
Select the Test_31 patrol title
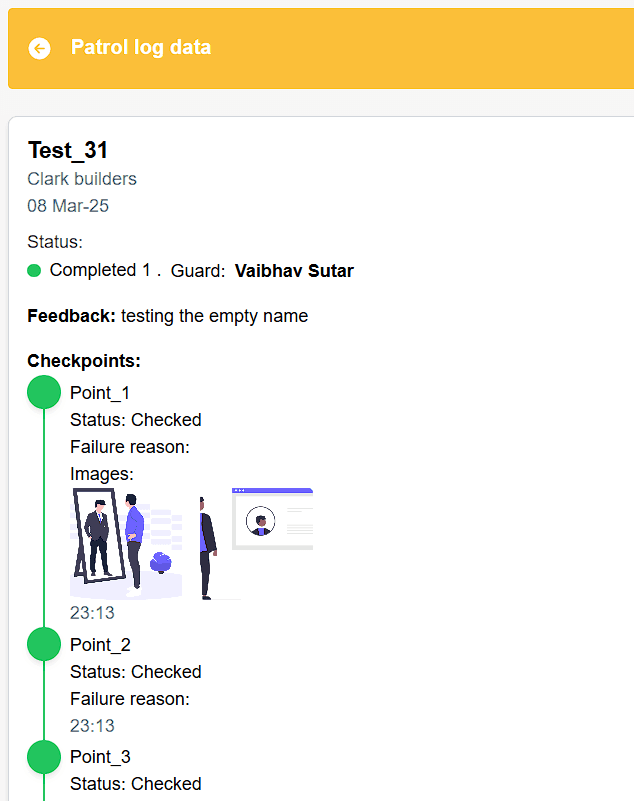pos(67,151)
